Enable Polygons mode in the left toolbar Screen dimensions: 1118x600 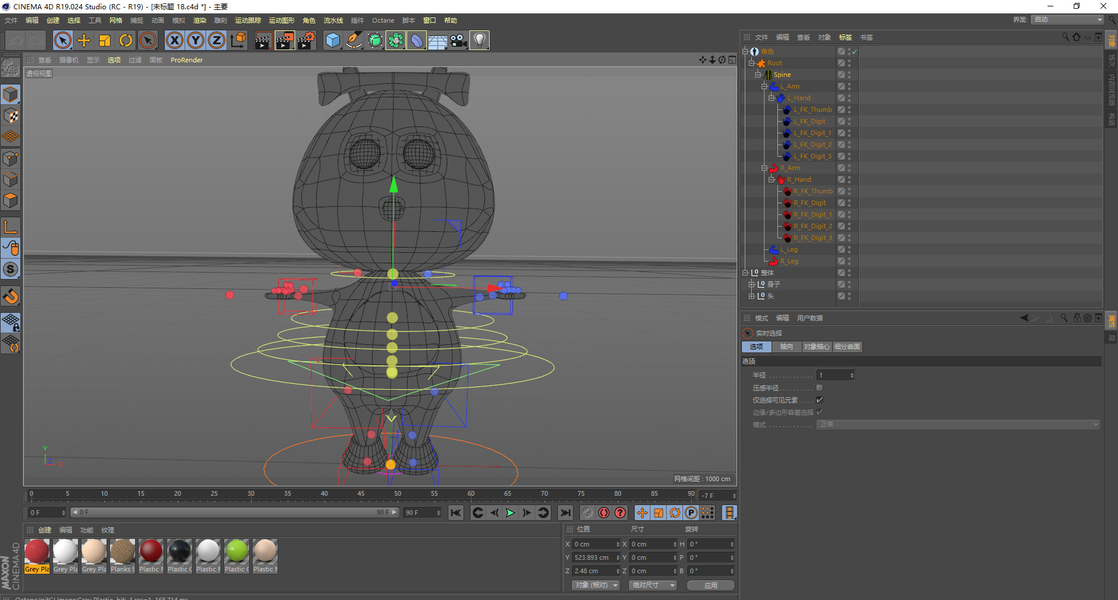[11, 201]
